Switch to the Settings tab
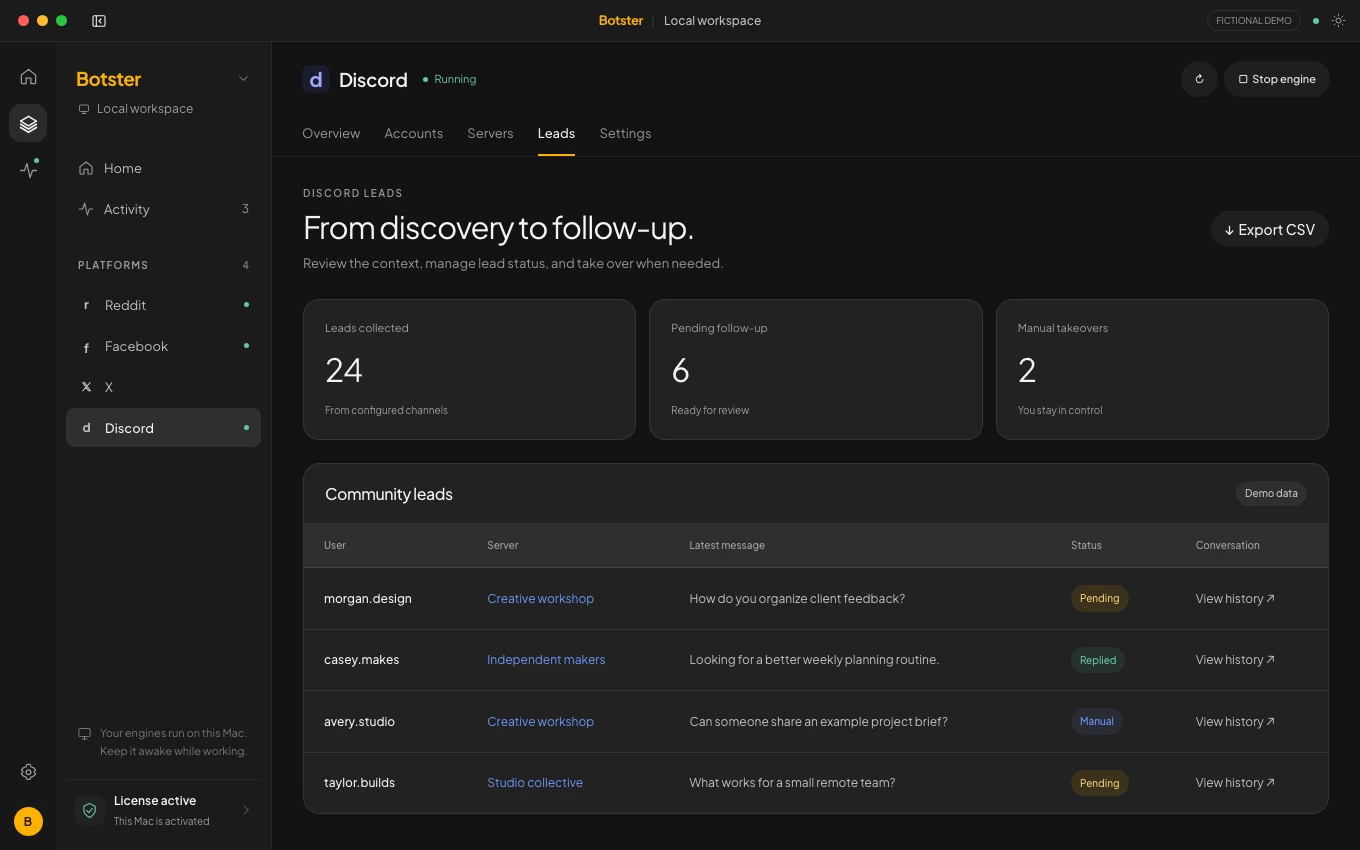Screen dimensions: 1360x850 point(625,133)
